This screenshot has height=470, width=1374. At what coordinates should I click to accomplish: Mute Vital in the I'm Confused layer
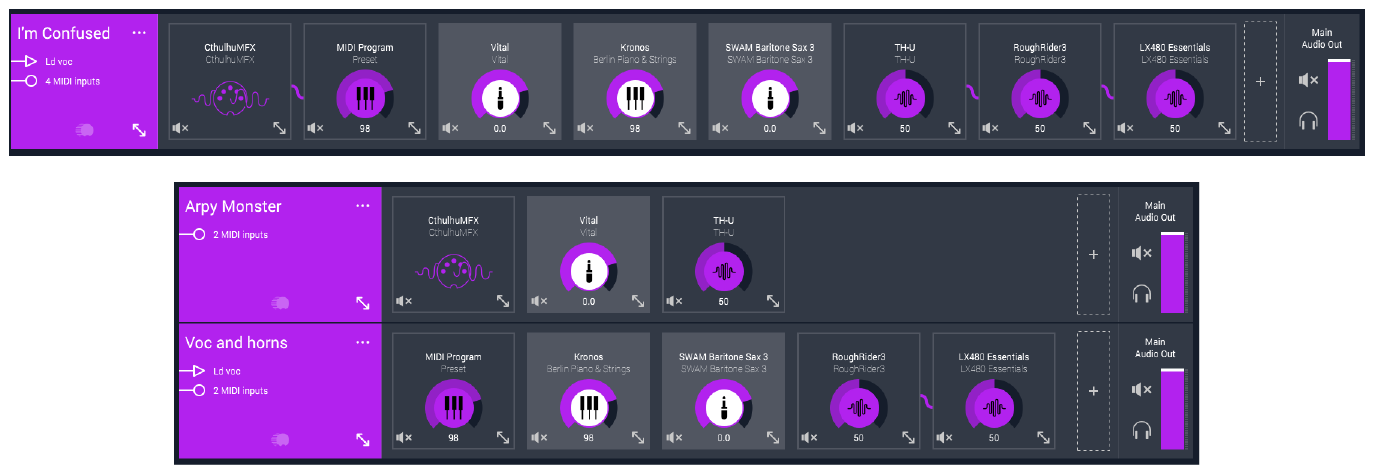click(x=449, y=128)
